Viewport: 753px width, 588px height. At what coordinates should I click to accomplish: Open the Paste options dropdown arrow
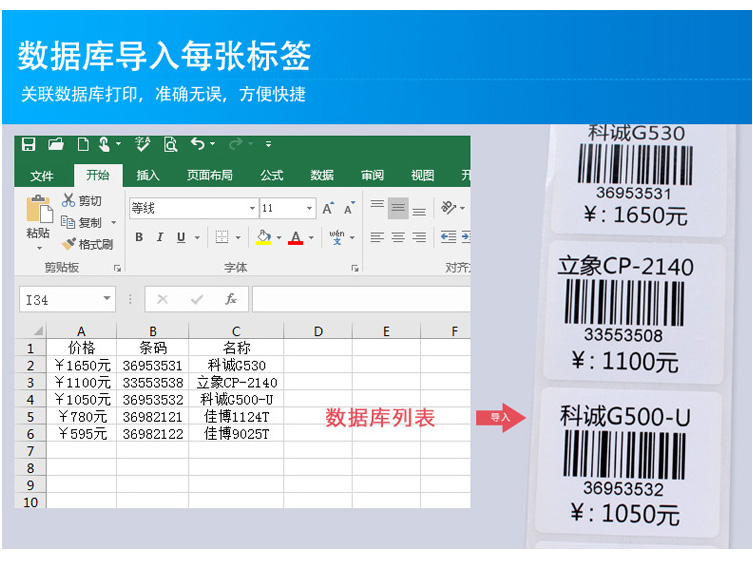pos(39,248)
